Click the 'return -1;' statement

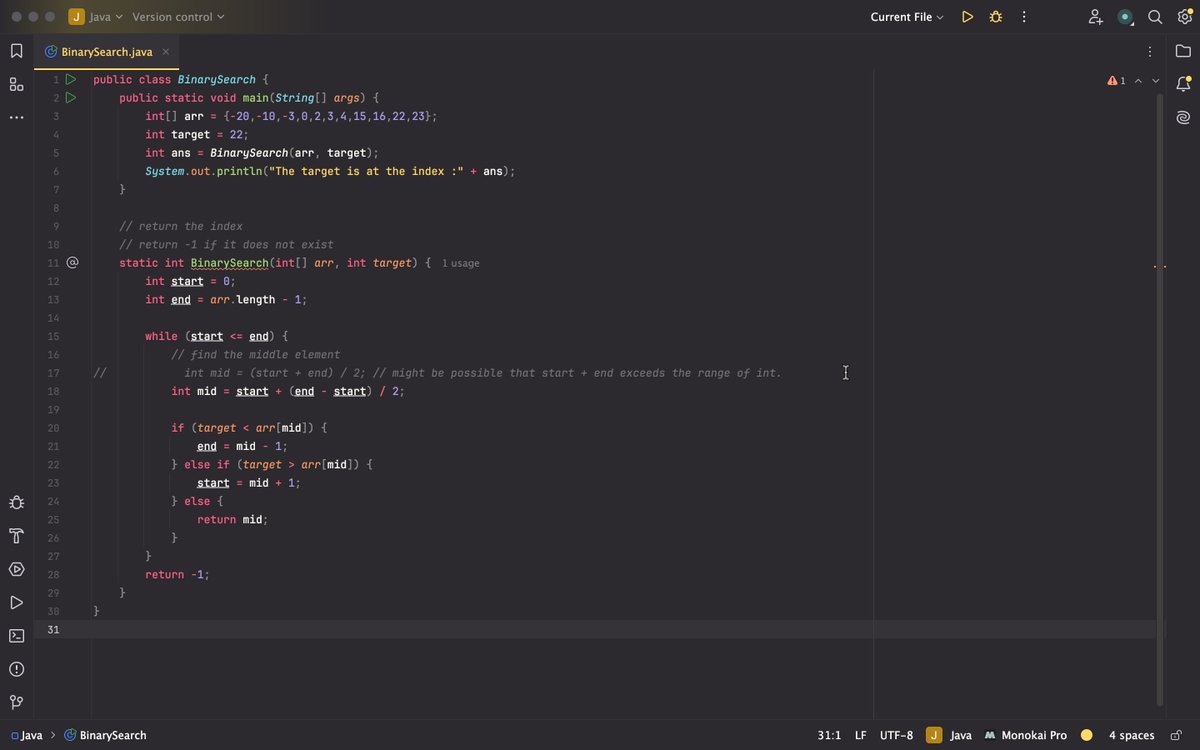(x=177, y=574)
